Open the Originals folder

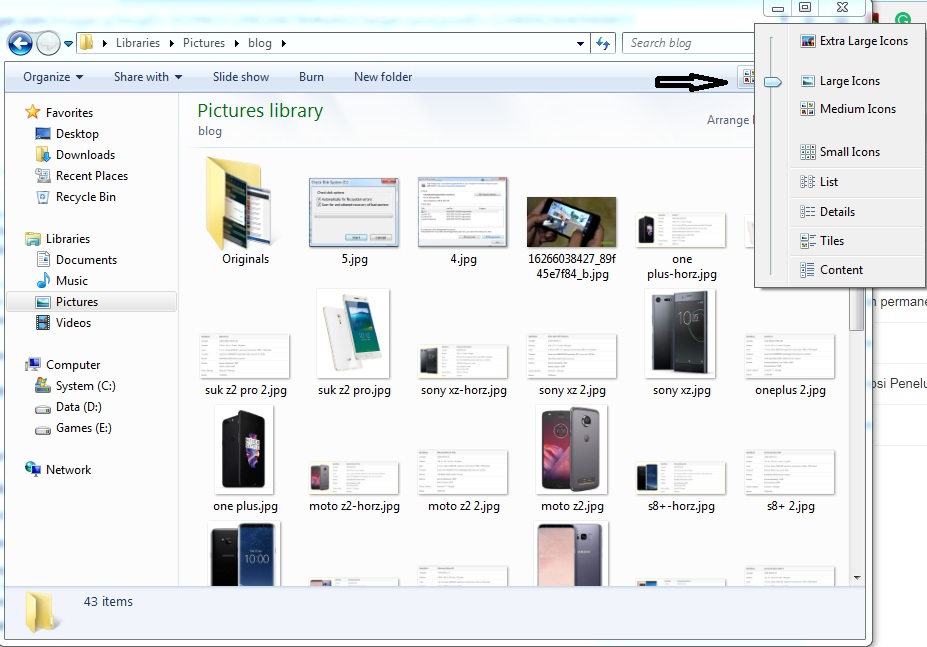(x=245, y=210)
